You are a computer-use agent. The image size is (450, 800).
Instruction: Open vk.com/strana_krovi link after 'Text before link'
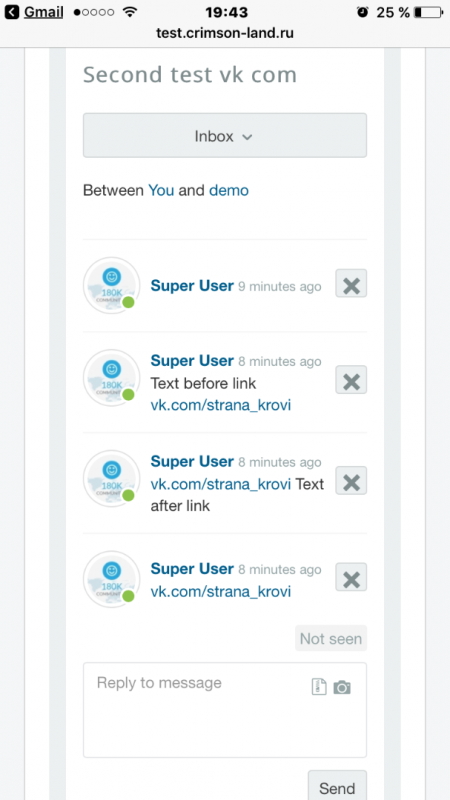pyautogui.click(x=220, y=405)
